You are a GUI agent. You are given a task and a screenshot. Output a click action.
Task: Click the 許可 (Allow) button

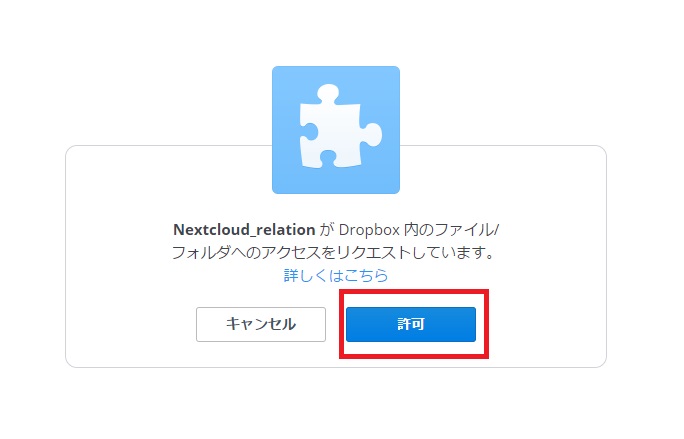(410, 324)
